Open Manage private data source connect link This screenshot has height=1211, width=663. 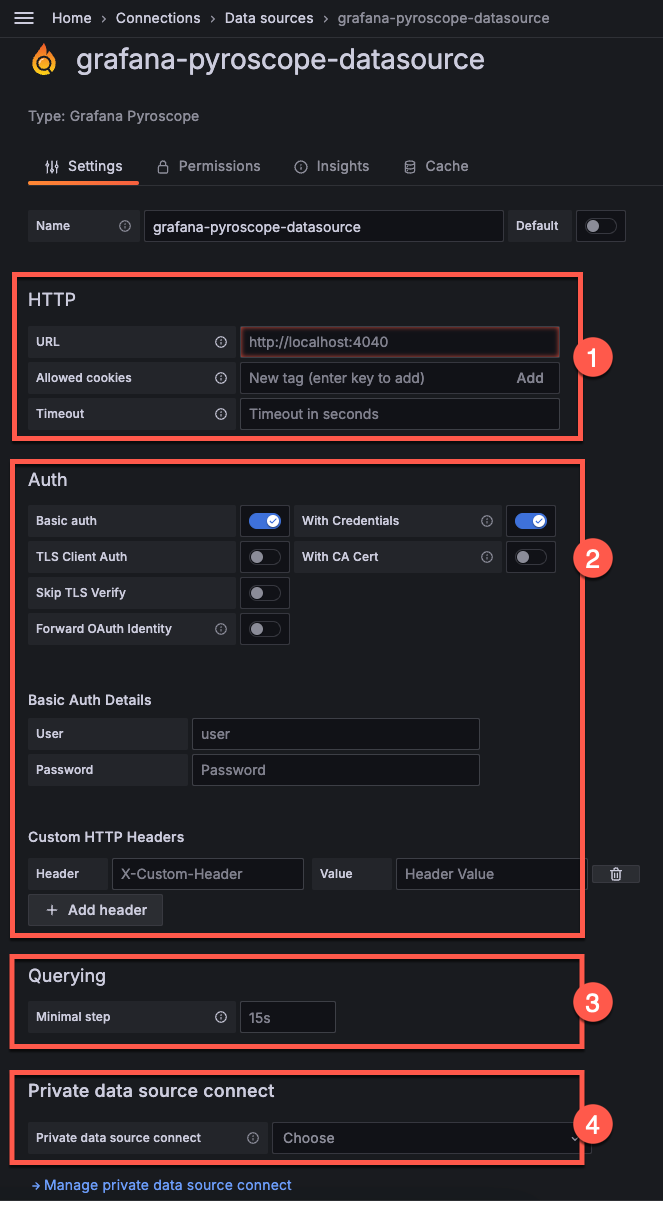[162, 1185]
